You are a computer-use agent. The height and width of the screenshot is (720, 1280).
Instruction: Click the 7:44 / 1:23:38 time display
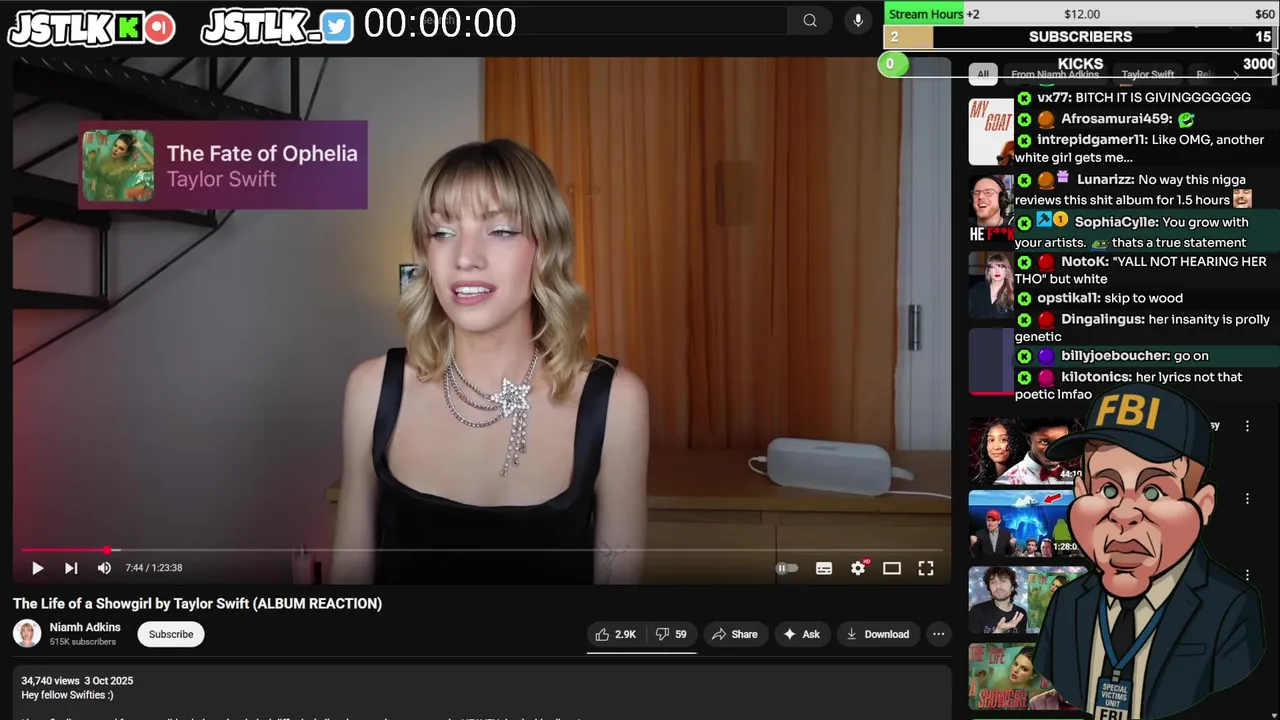point(154,568)
